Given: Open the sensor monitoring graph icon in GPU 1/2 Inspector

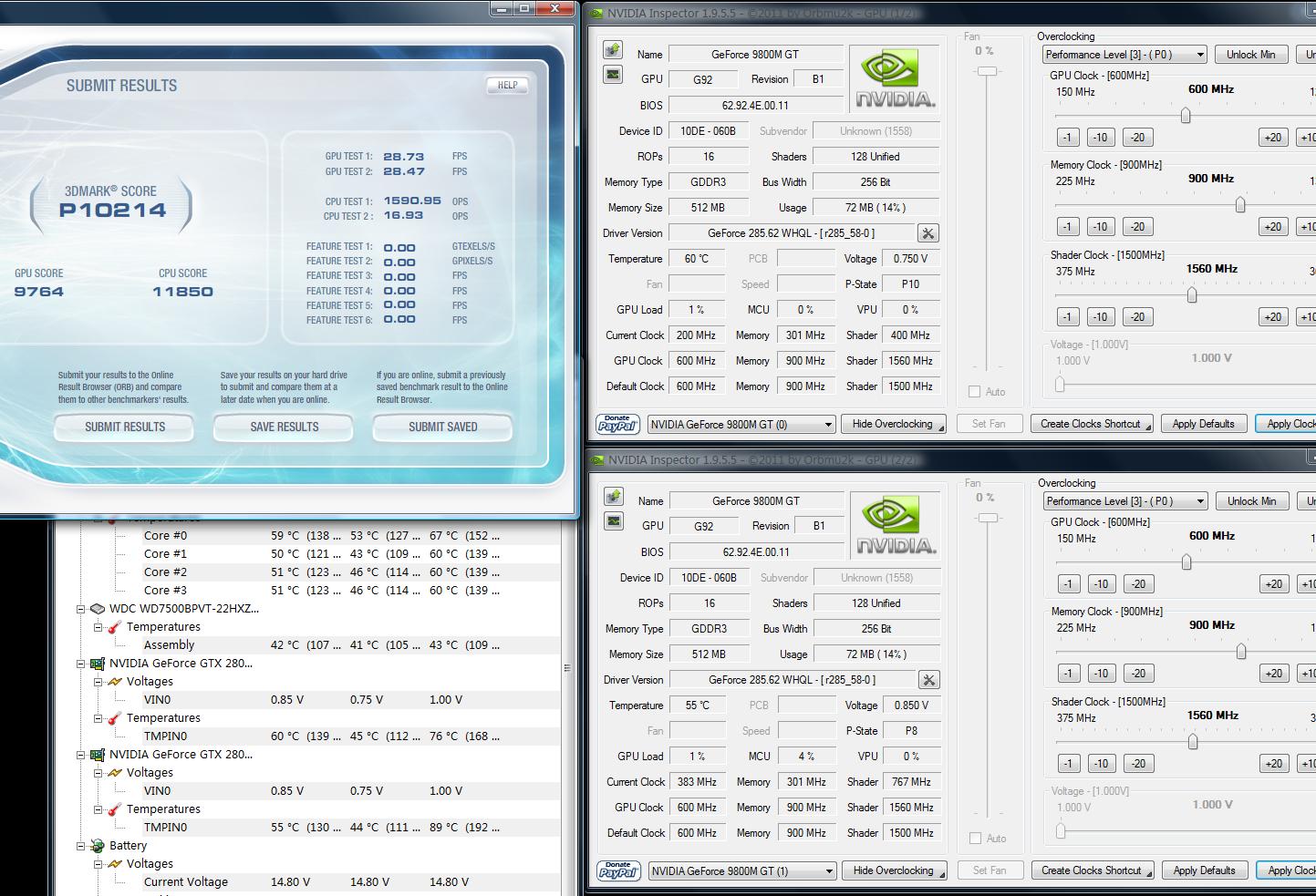Looking at the screenshot, I should (613, 75).
